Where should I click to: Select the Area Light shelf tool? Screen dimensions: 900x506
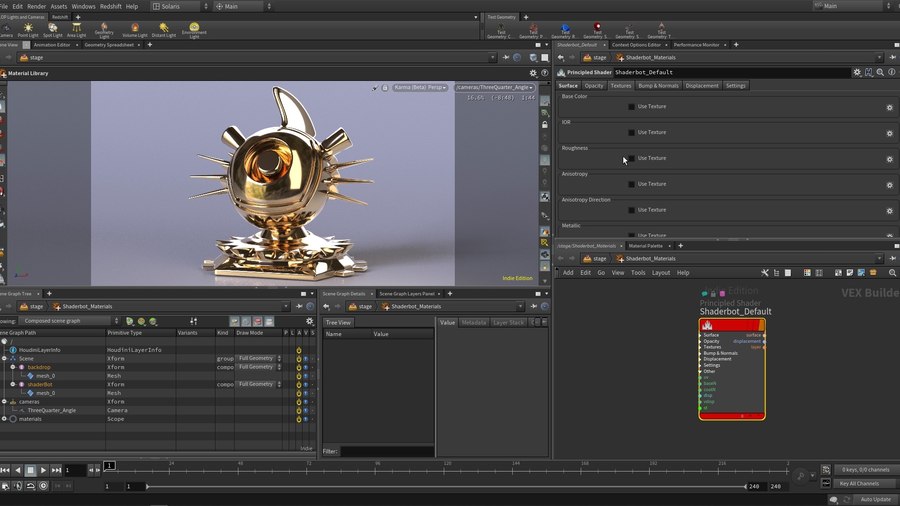click(x=76, y=29)
